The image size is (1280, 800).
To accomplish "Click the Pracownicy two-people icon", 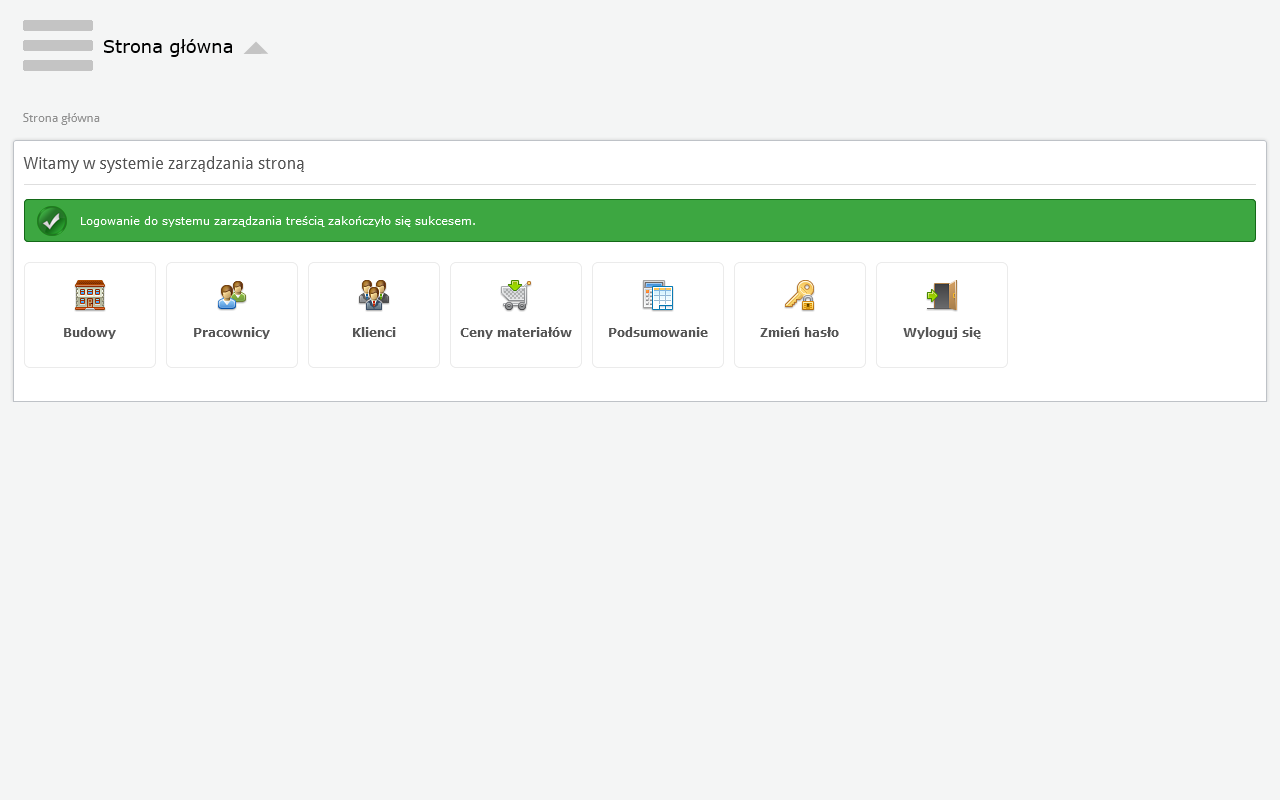I will (x=232, y=296).
